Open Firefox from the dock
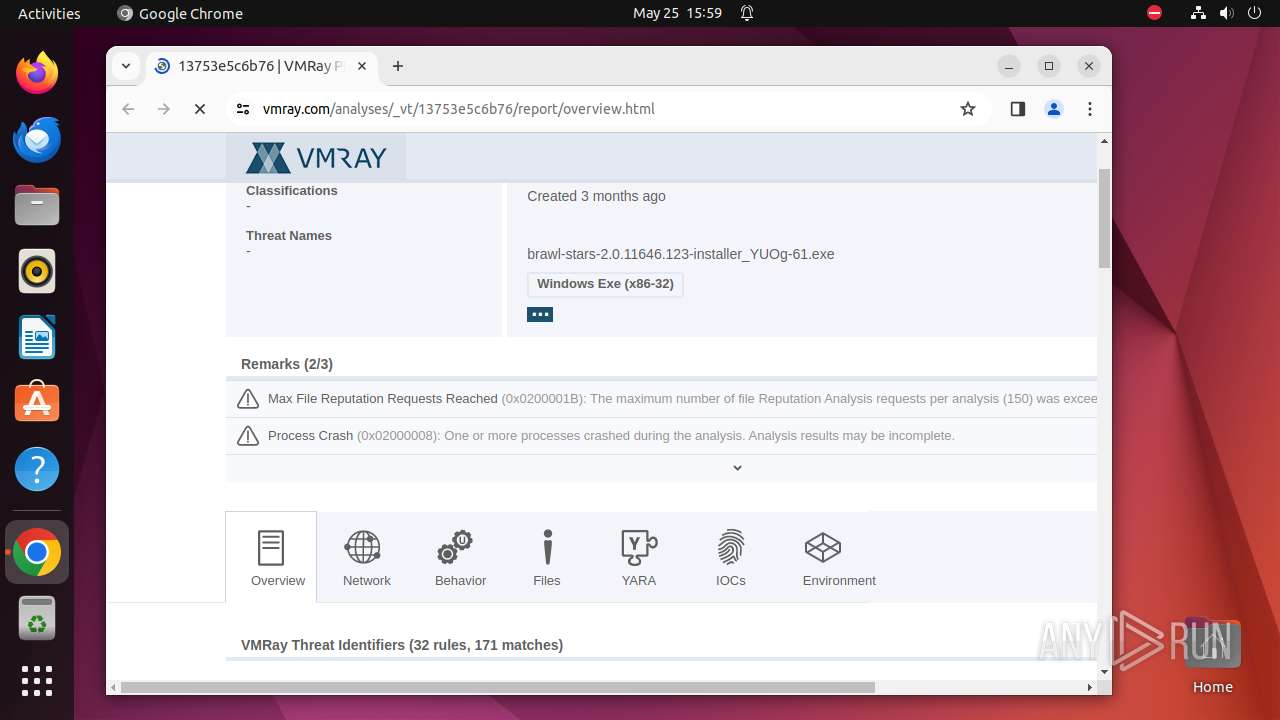 click(37, 73)
